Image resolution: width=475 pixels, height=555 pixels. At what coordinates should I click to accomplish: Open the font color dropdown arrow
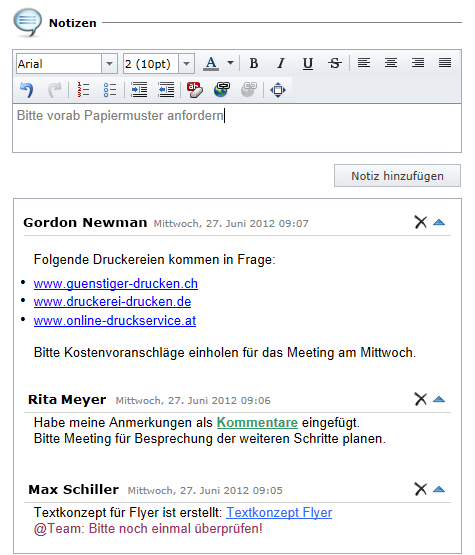tap(230, 63)
